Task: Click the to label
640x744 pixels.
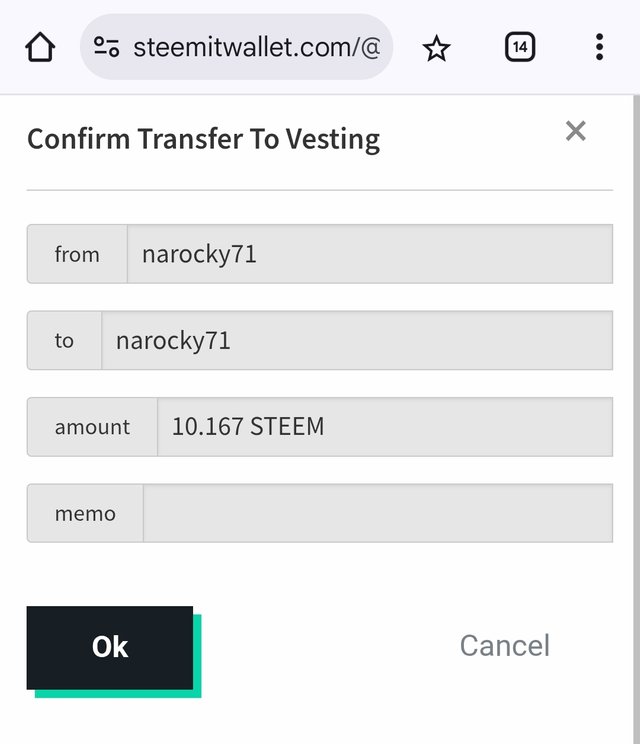Action: tap(64, 340)
